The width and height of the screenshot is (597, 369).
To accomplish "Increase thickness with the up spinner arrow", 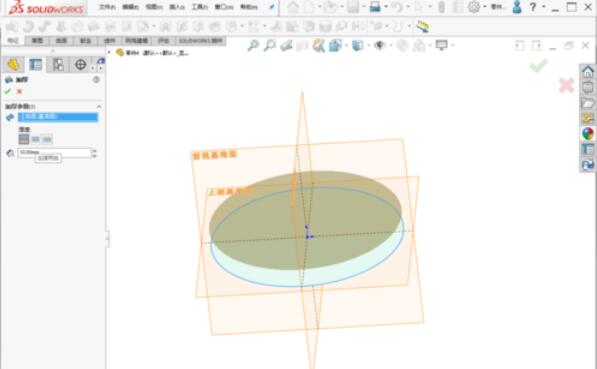I will pyautogui.click(x=94, y=151).
